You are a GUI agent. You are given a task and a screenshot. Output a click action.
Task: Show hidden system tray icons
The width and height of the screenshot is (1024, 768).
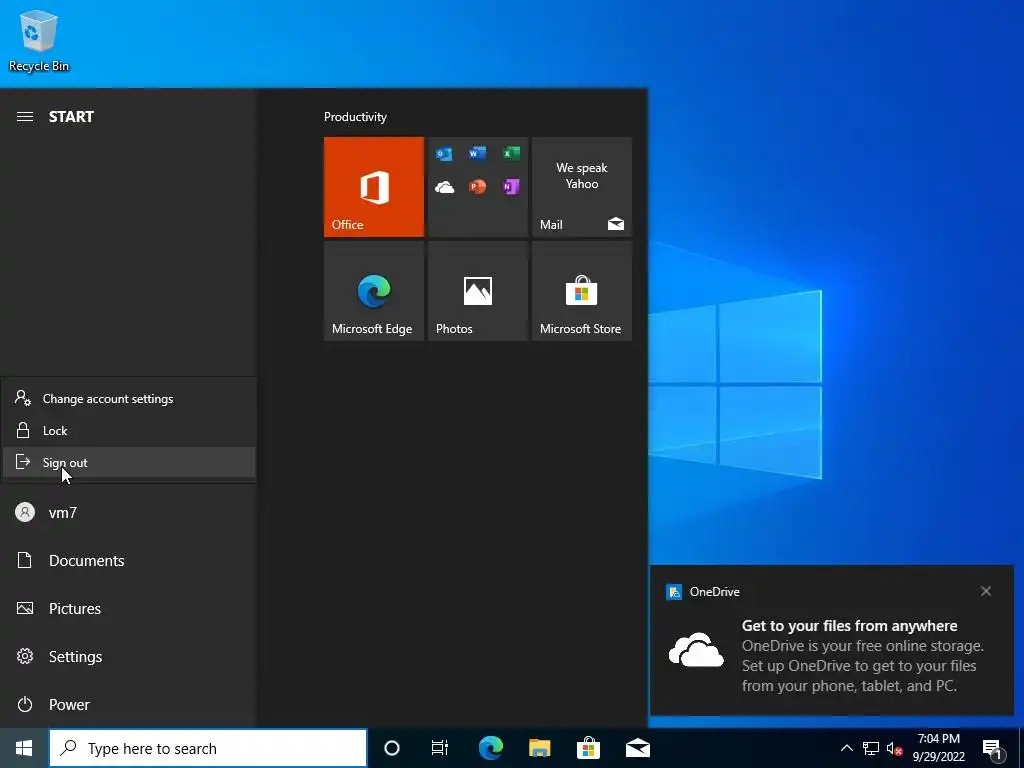click(846, 748)
